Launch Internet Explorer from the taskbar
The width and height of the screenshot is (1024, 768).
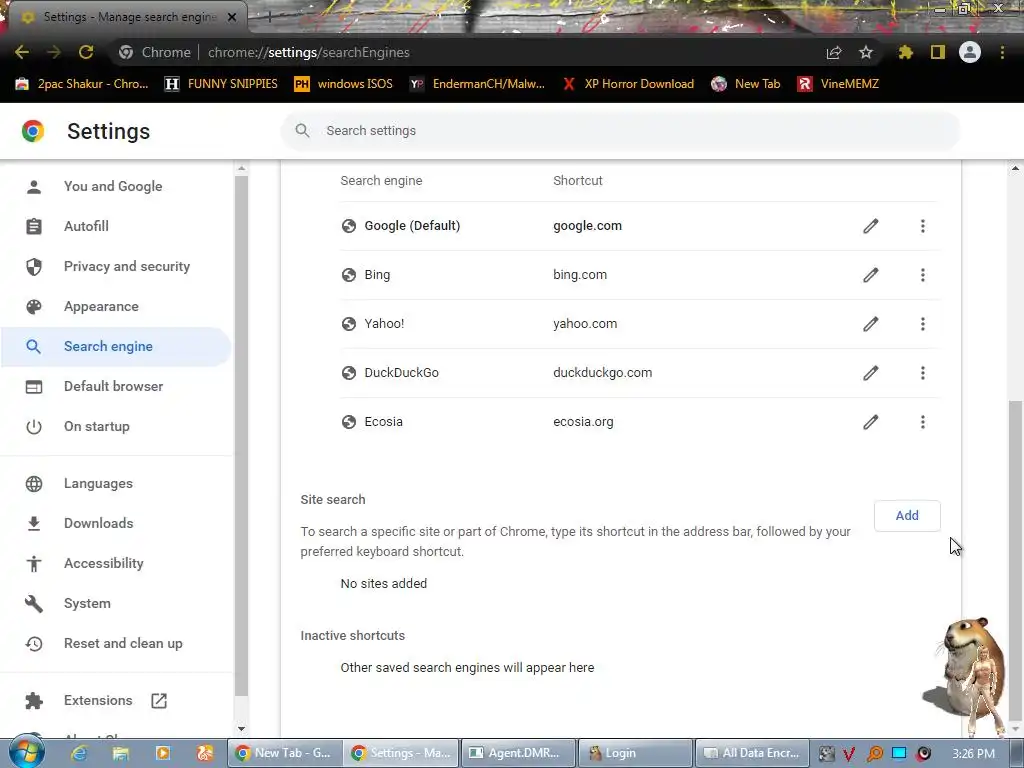[x=79, y=753]
